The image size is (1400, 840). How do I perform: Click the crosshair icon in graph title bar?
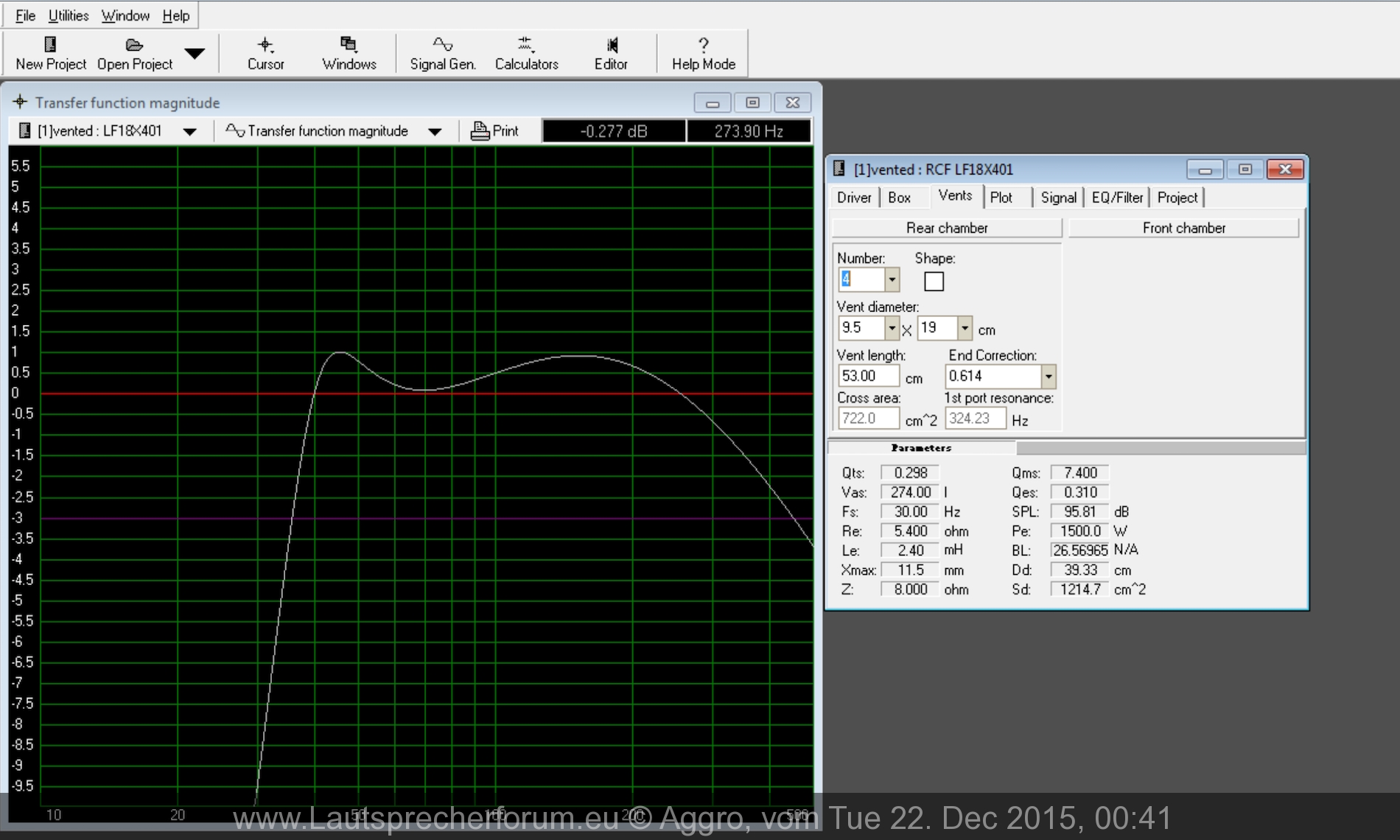click(20, 102)
